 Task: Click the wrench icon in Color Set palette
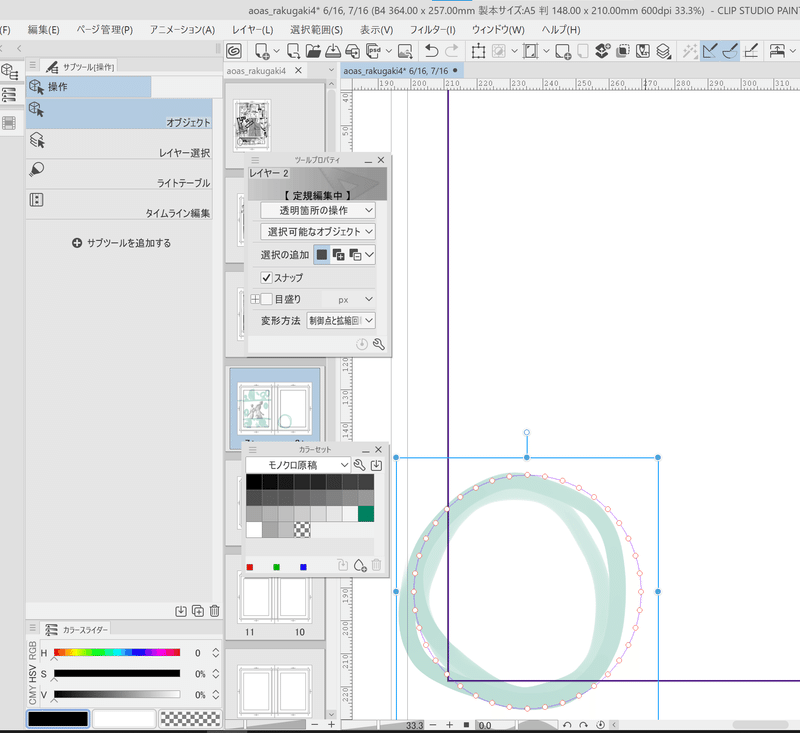click(359, 465)
